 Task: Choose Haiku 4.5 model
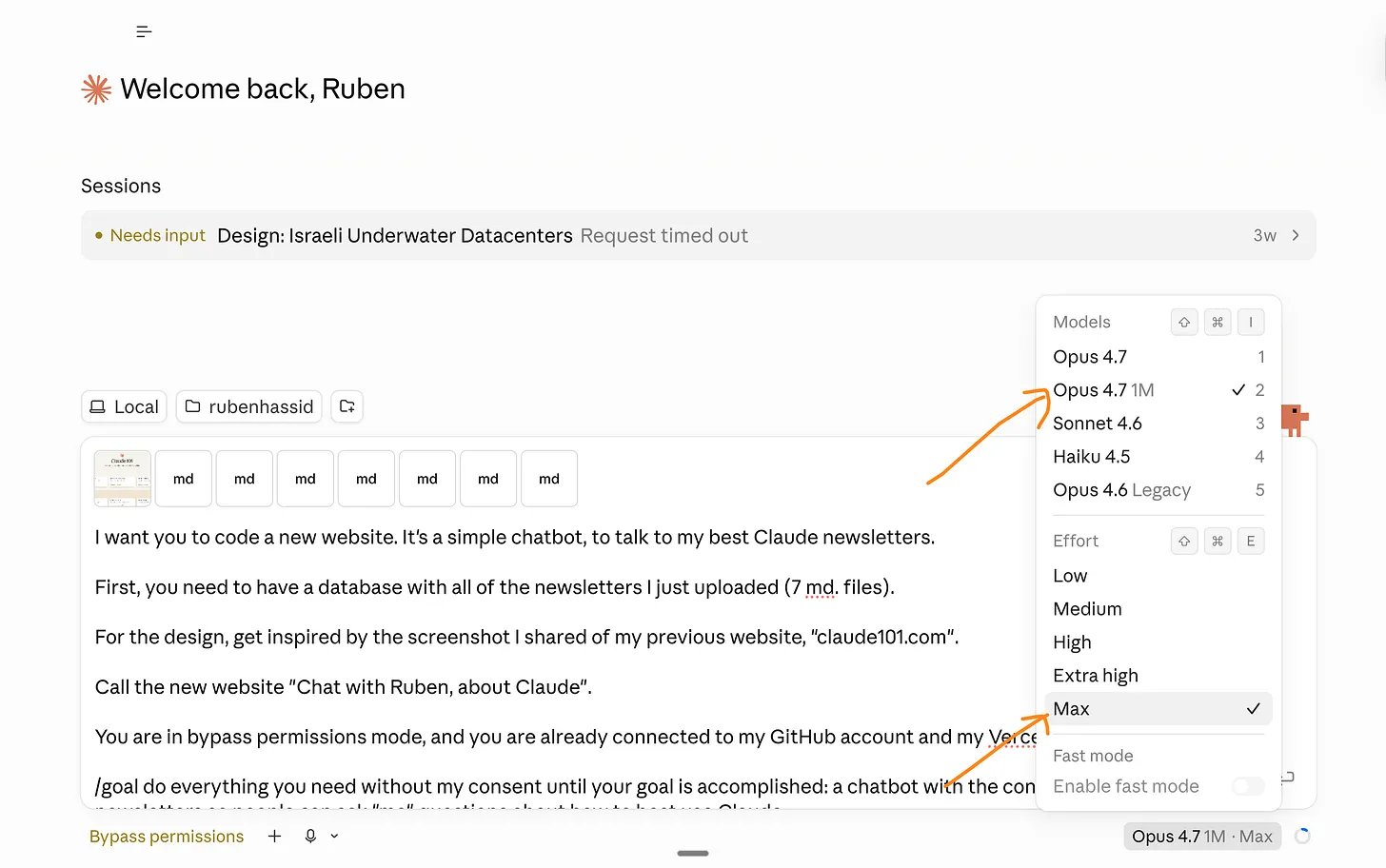1158,457
